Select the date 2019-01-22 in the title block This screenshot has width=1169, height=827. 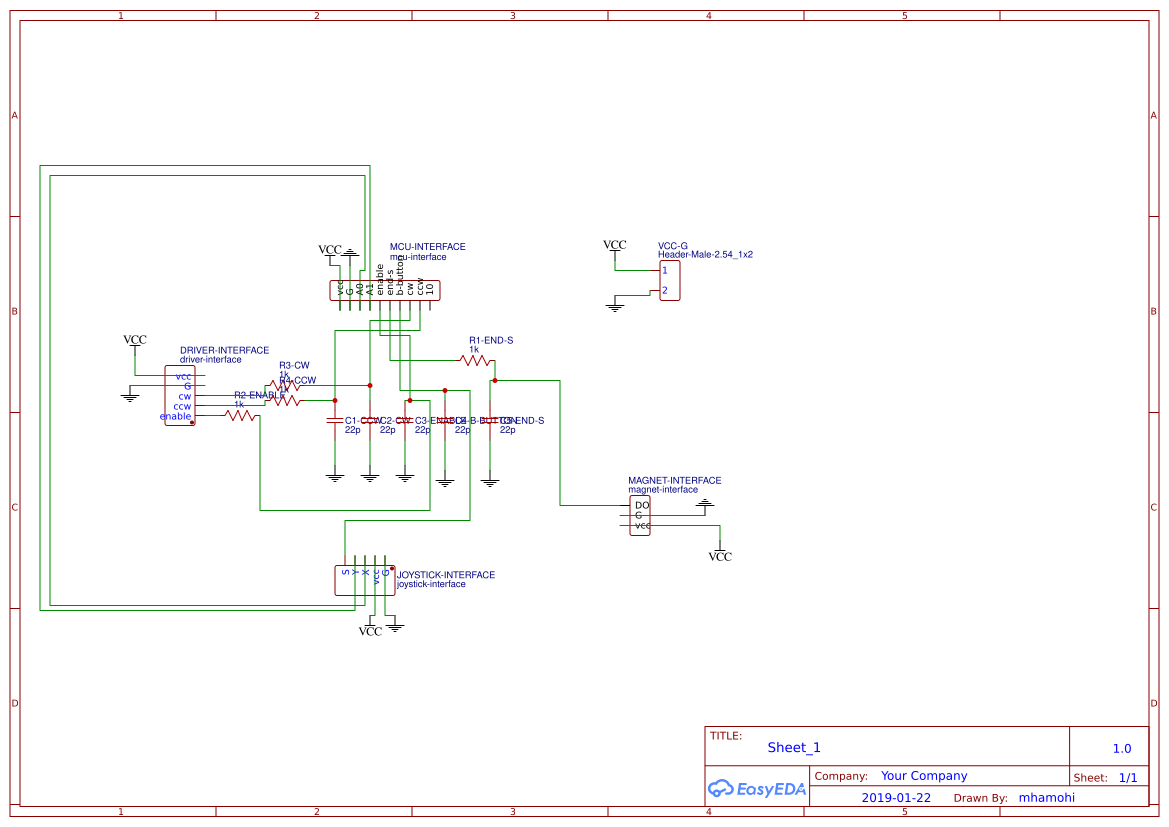point(897,797)
